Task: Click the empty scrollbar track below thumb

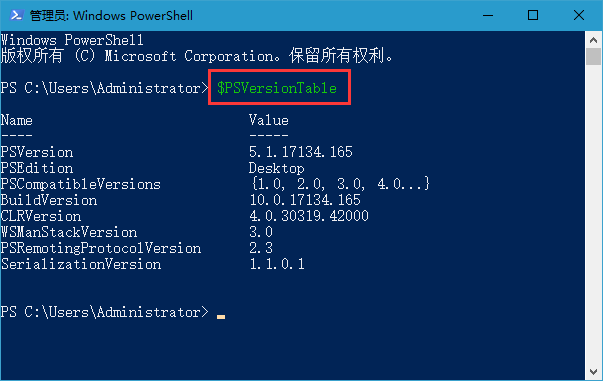Action: coord(593,215)
